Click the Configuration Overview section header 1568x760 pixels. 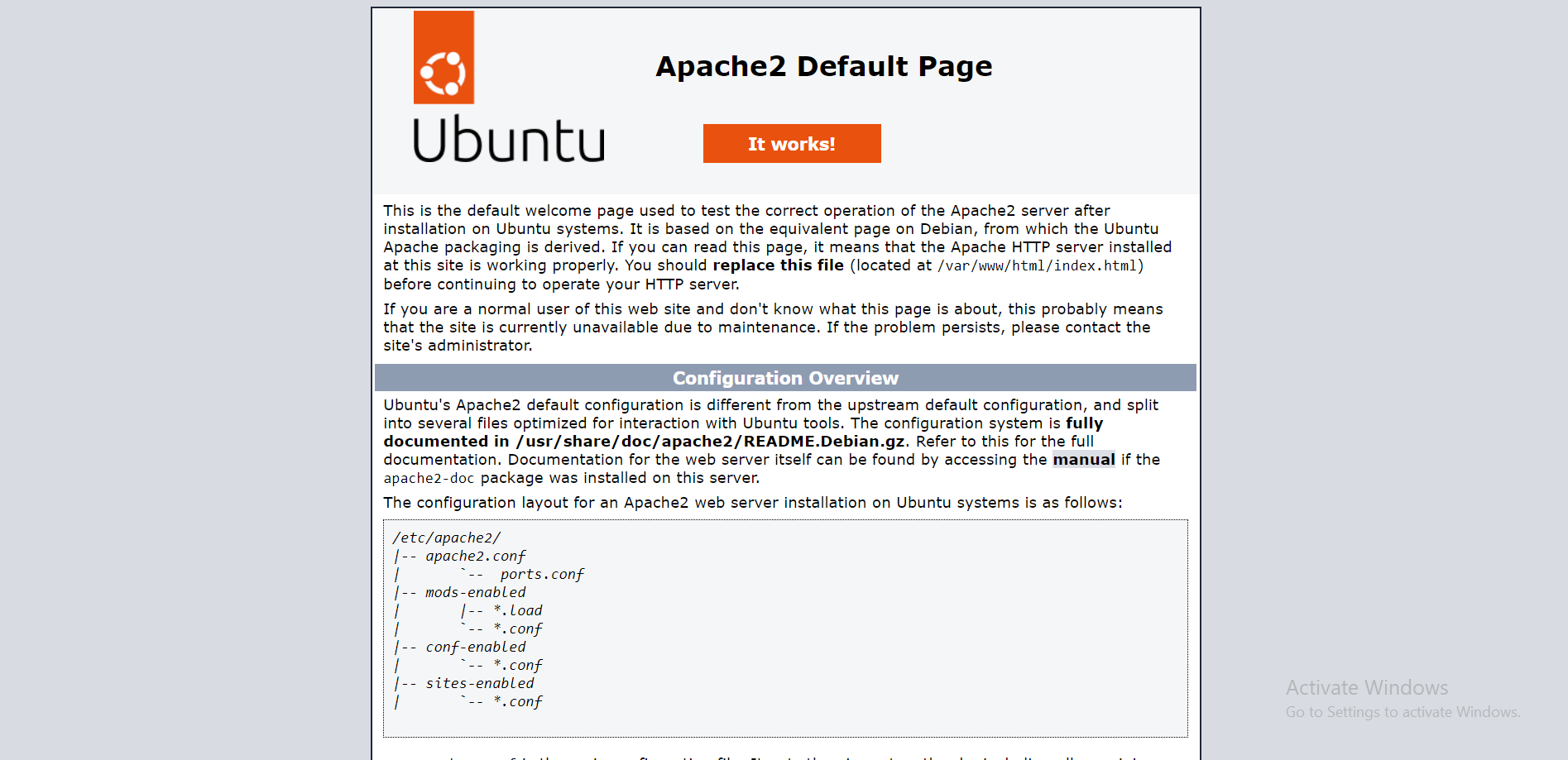(x=785, y=378)
